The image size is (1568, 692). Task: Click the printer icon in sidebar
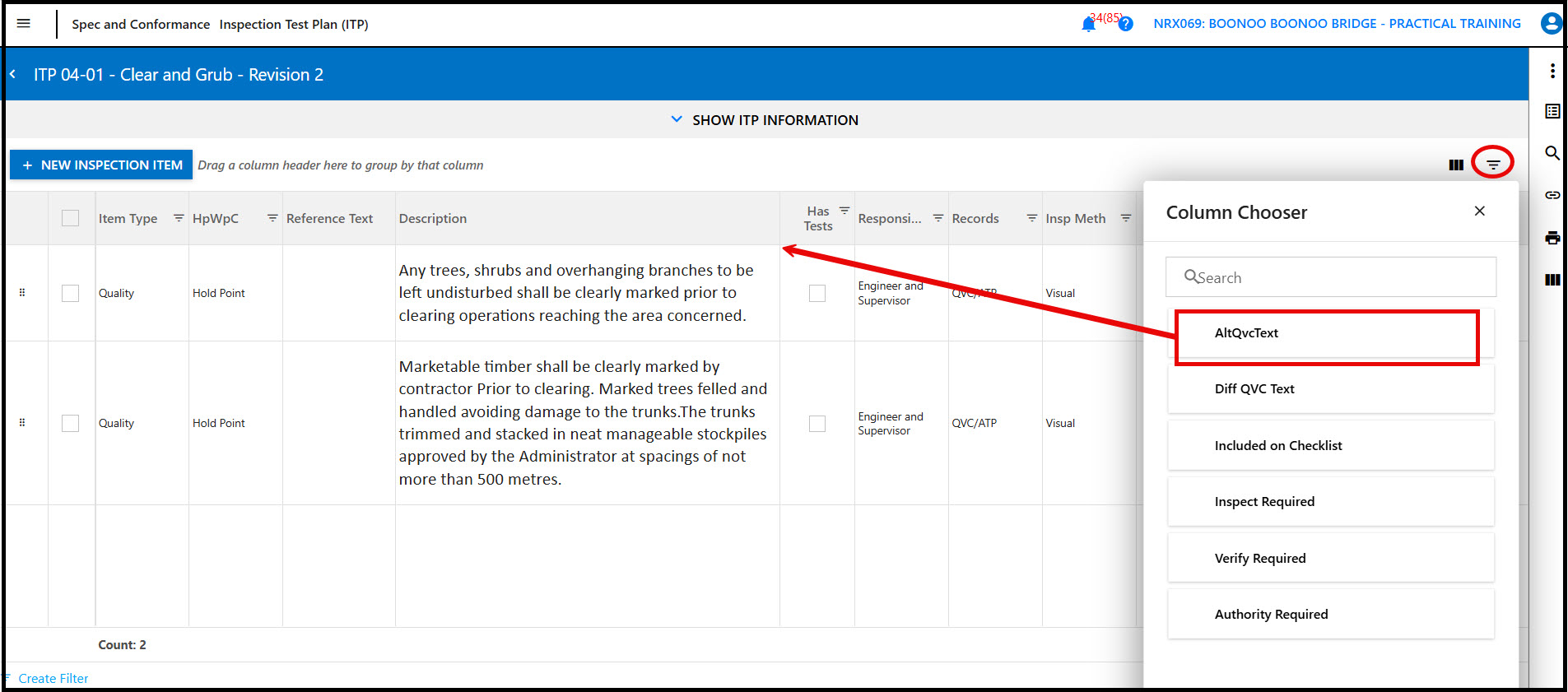pyautogui.click(x=1552, y=238)
